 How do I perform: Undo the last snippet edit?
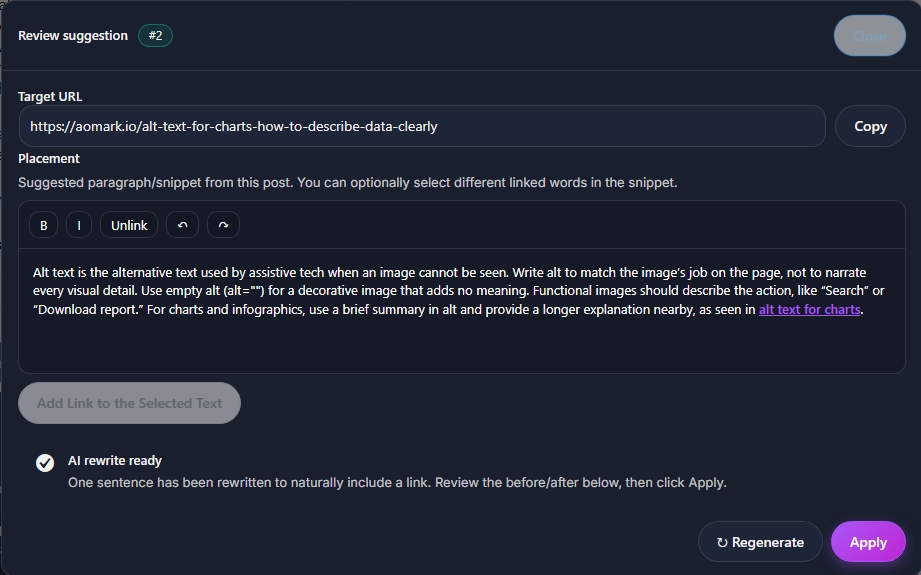pyautogui.click(x=182, y=225)
